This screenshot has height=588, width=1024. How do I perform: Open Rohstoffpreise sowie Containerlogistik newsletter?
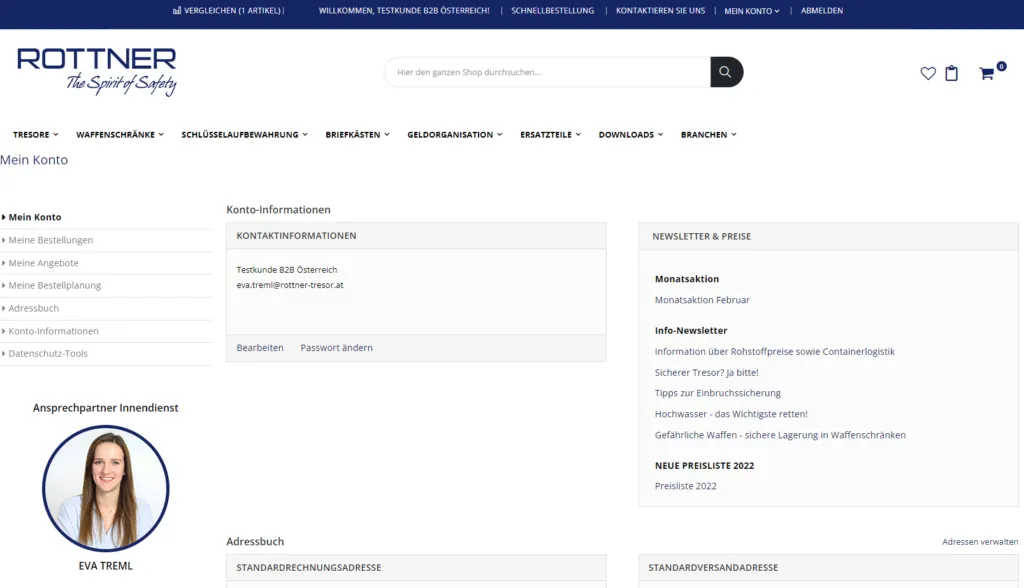pos(775,351)
